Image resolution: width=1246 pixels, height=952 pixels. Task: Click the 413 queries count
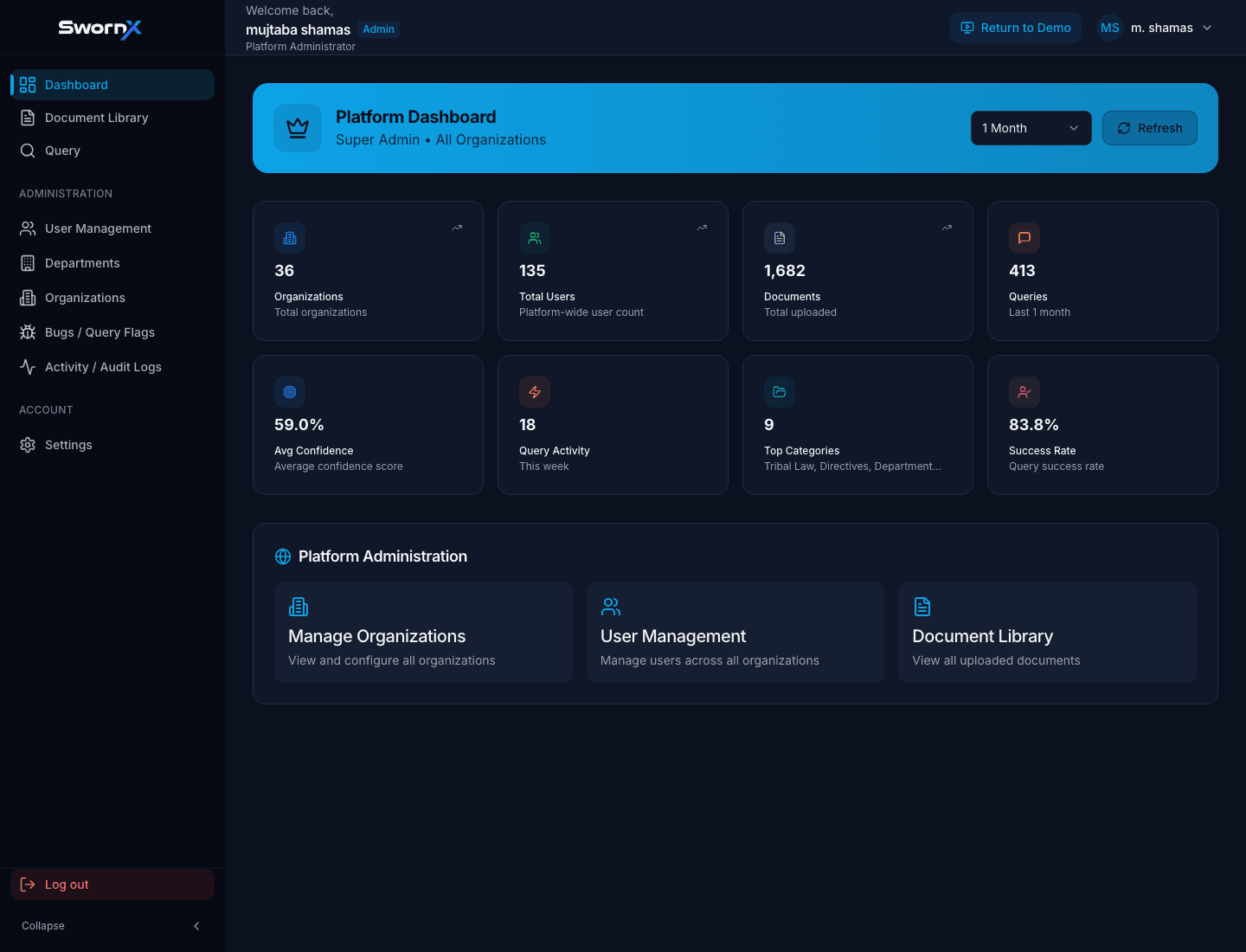tap(1022, 271)
